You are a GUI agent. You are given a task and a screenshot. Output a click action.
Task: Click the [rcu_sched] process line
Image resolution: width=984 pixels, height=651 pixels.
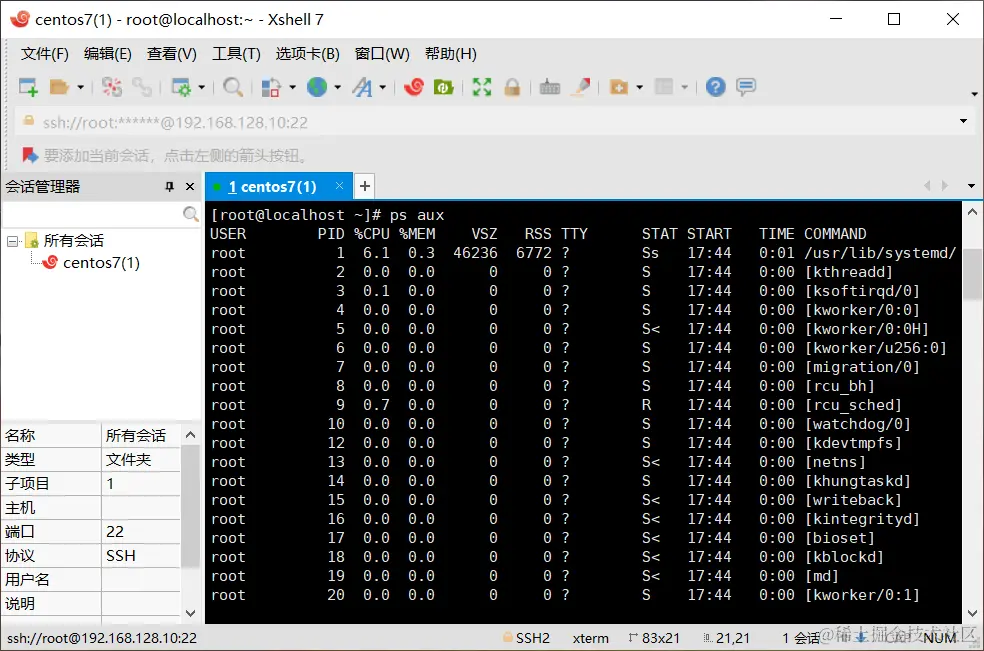click(x=556, y=405)
